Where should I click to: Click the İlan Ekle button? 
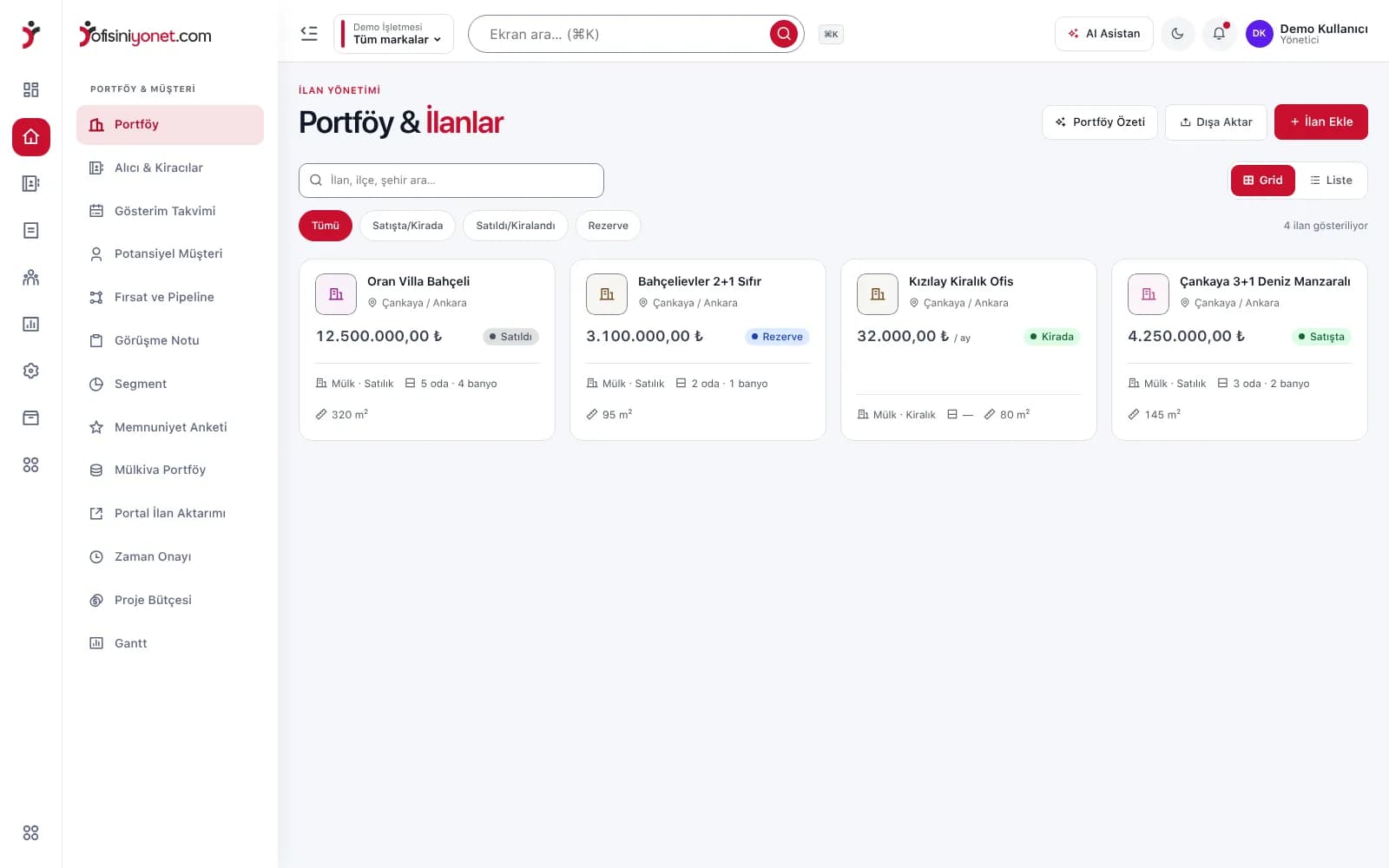tap(1320, 122)
